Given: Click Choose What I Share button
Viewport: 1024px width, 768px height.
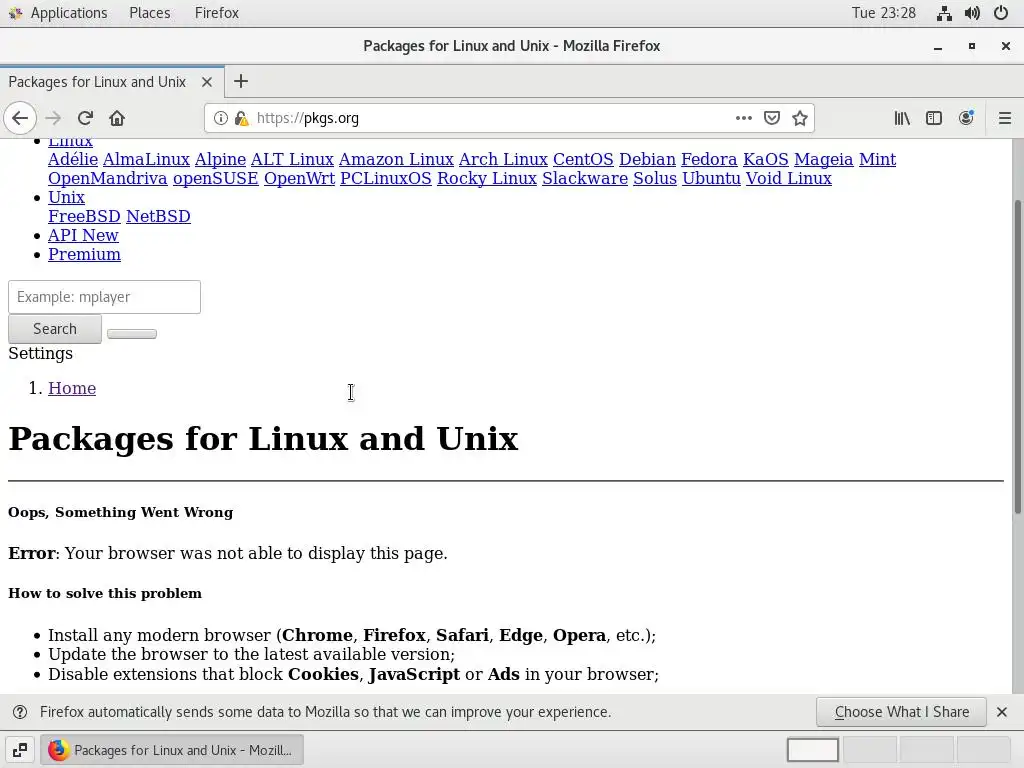Looking at the screenshot, I should tap(901, 712).
